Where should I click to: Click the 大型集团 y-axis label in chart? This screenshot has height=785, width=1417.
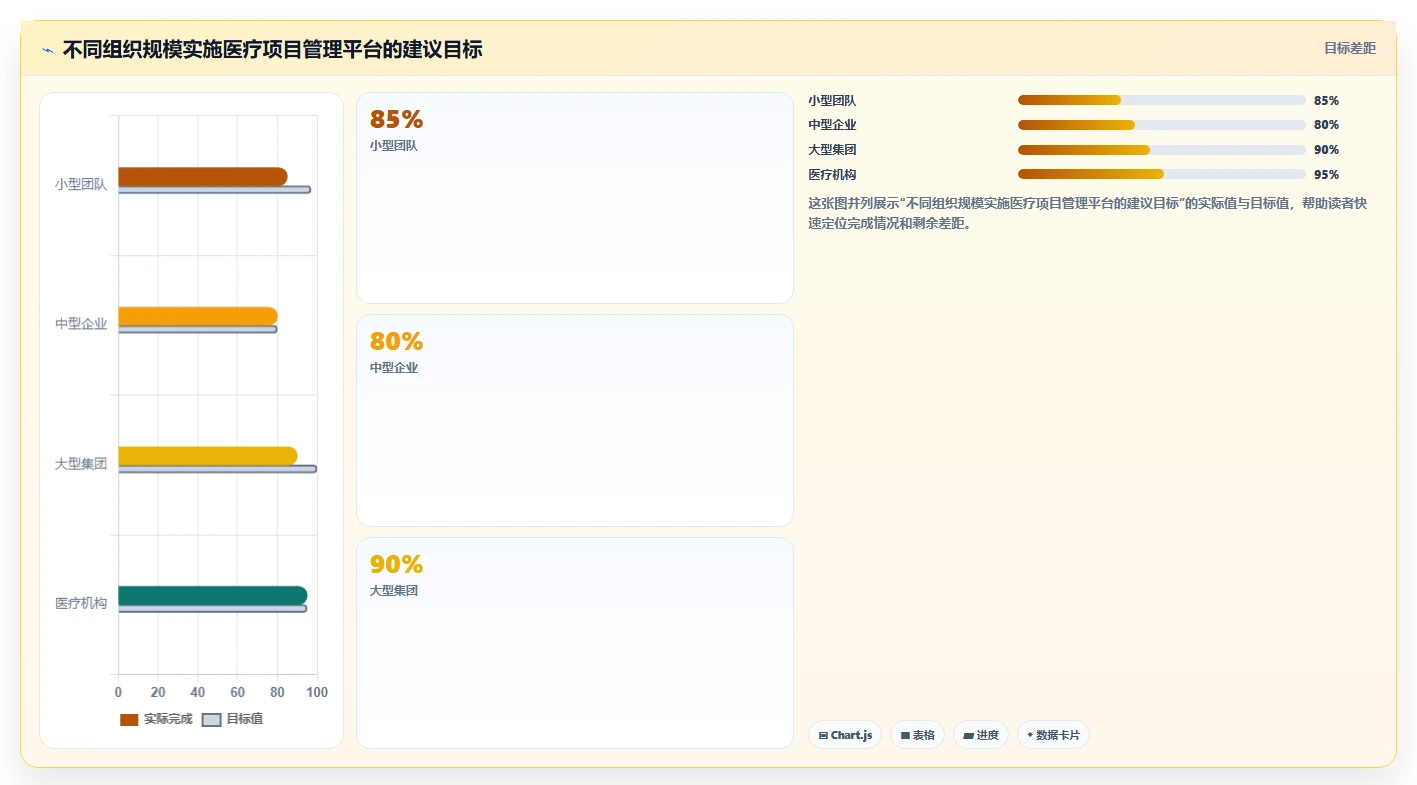coord(81,464)
